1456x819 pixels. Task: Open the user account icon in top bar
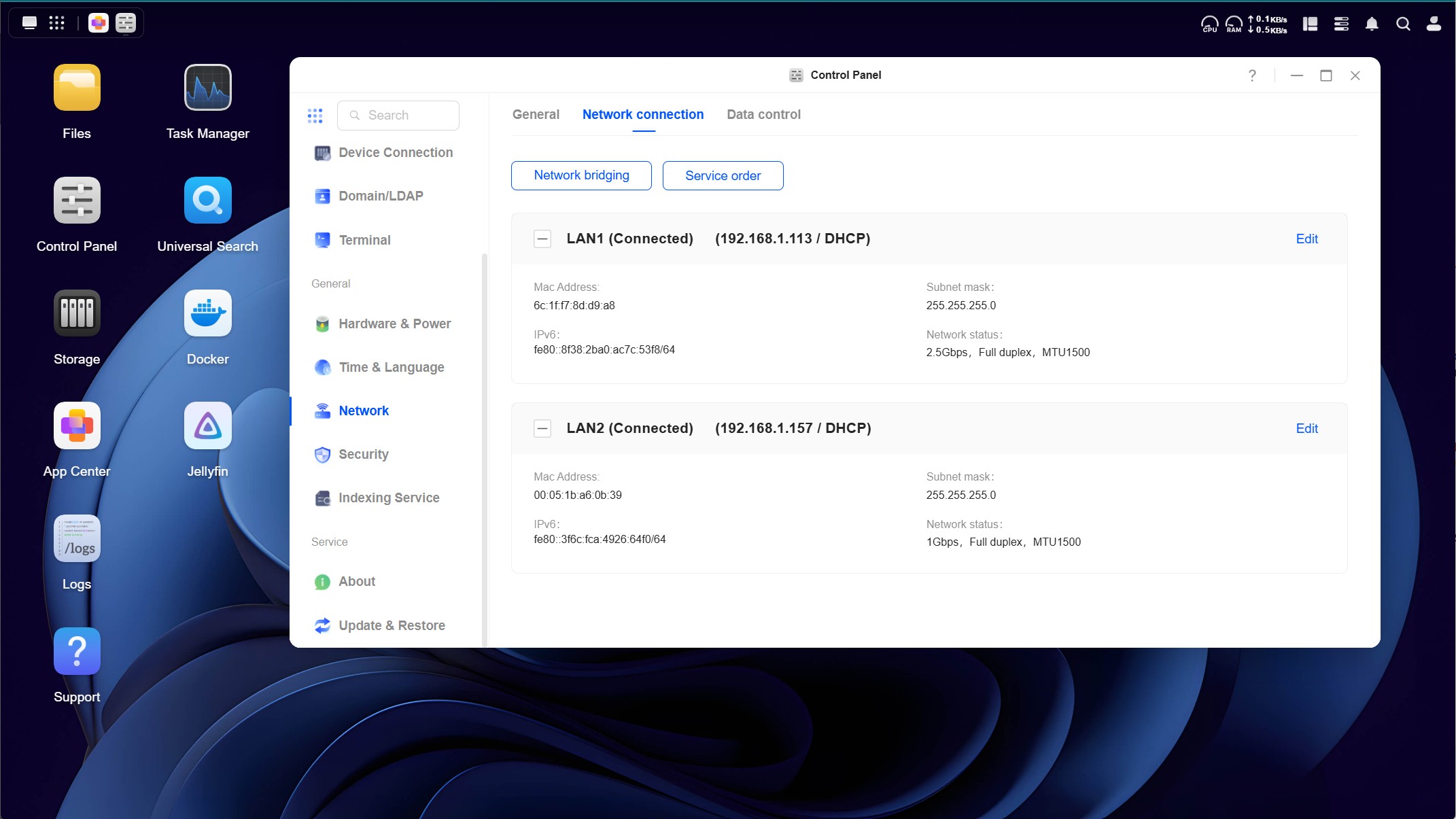(1434, 24)
